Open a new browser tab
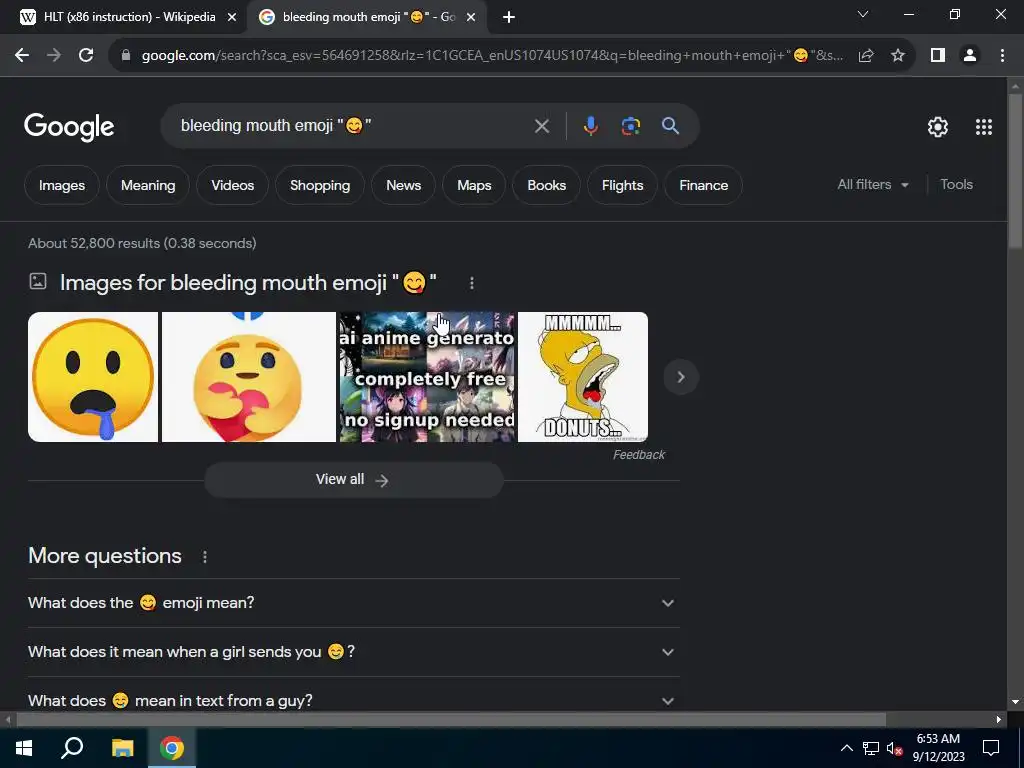The image size is (1024, 768). tap(509, 18)
